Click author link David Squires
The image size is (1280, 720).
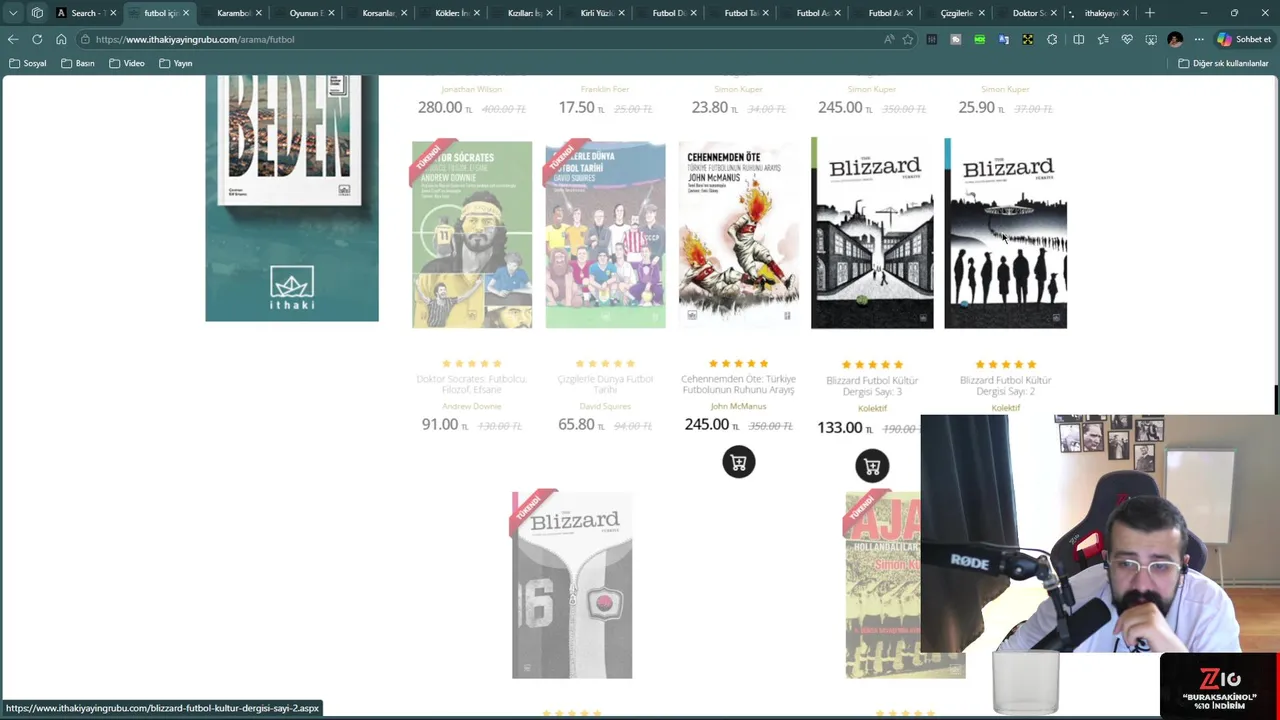(x=605, y=406)
